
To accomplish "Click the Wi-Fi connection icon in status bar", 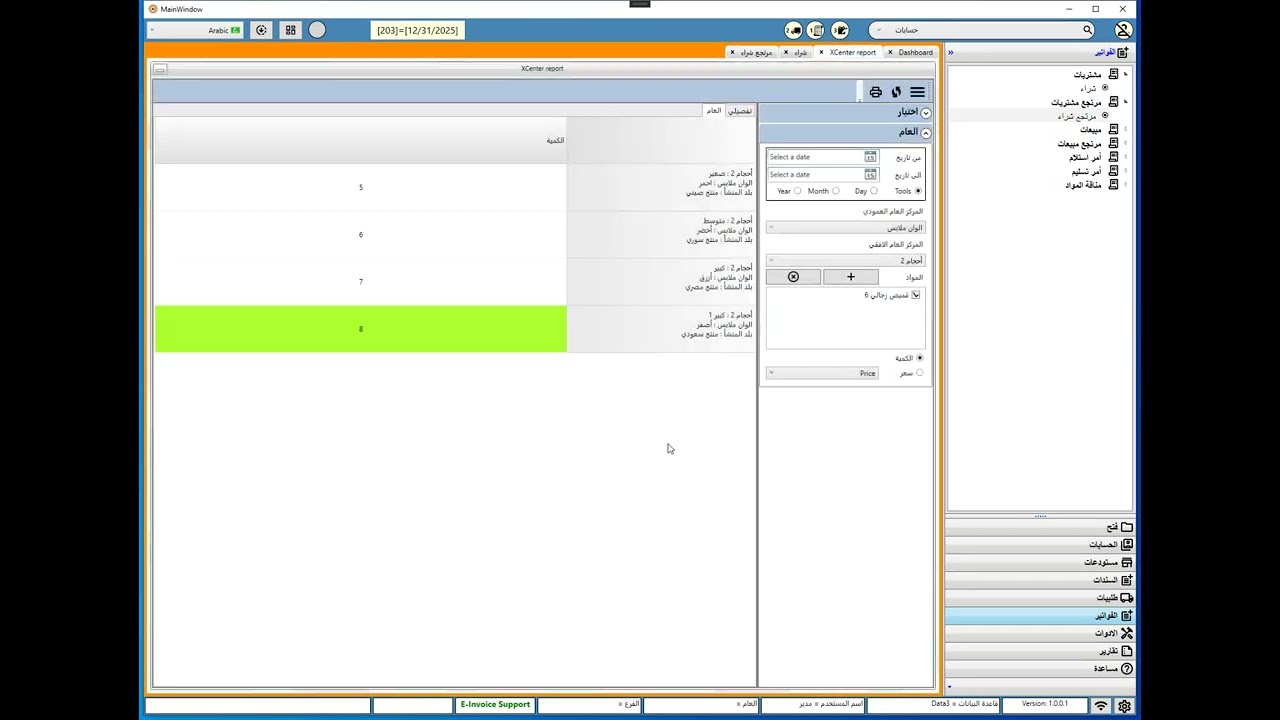I will [x=1100, y=706].
